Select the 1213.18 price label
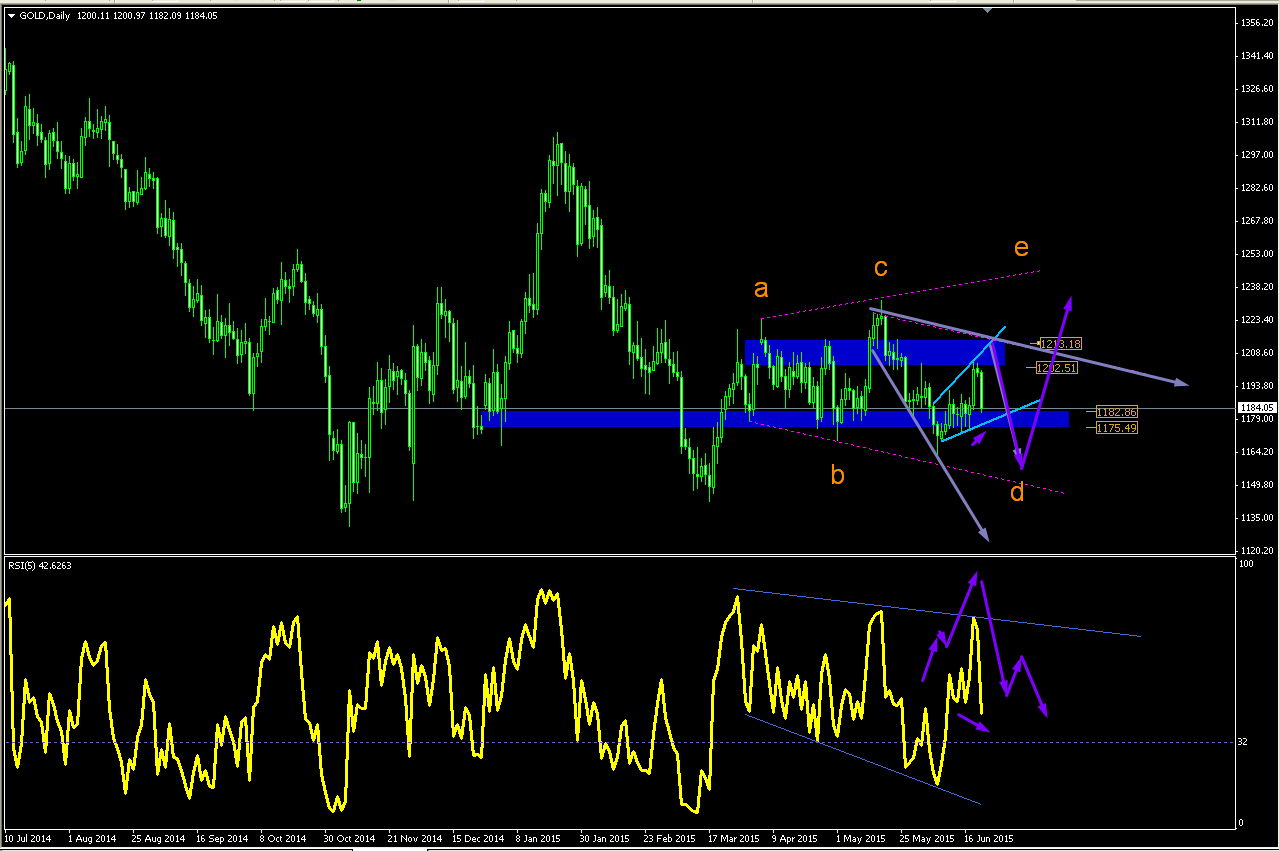The width and height of the screenshot is (1279, 851). pos(1062,344)
